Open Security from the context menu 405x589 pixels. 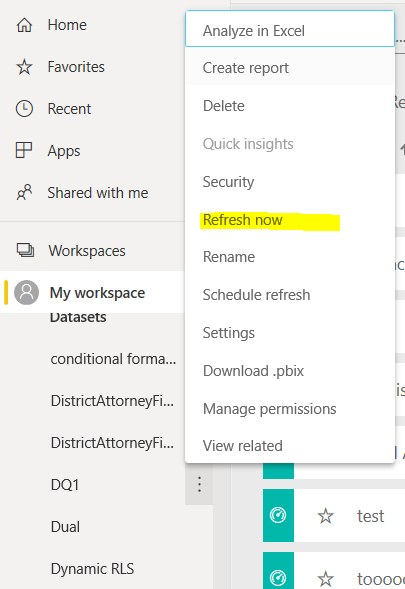tap(290, 182)
